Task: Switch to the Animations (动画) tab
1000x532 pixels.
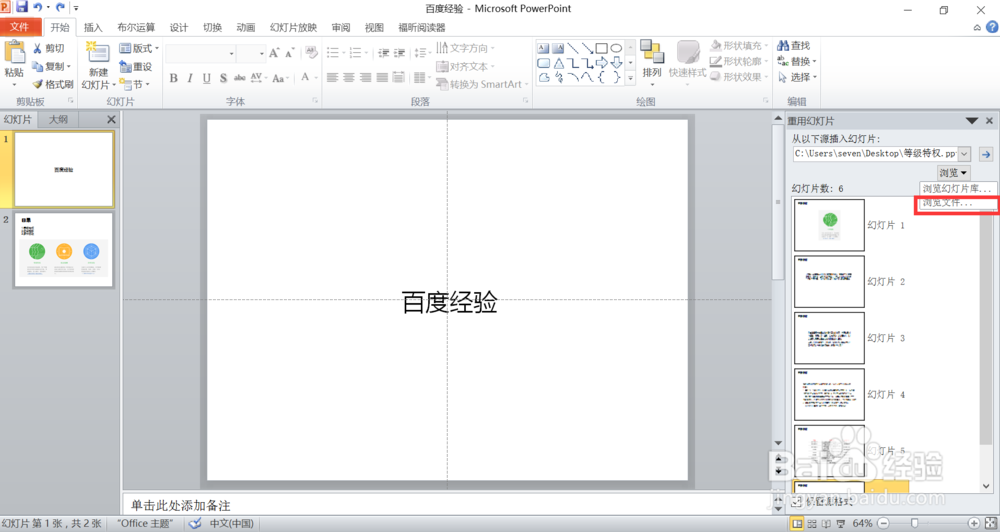Action: tap(246, 27)
